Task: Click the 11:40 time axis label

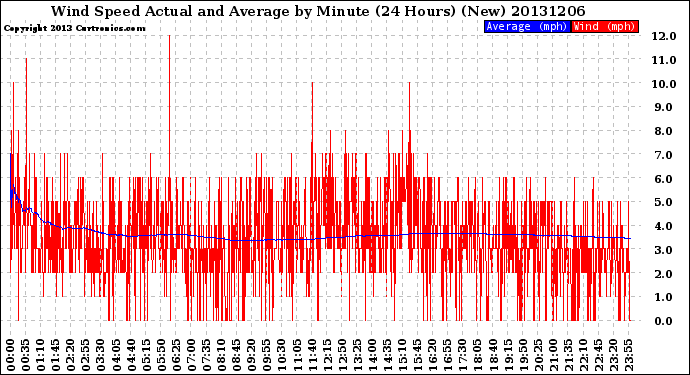Action: [x=311, y=355]
